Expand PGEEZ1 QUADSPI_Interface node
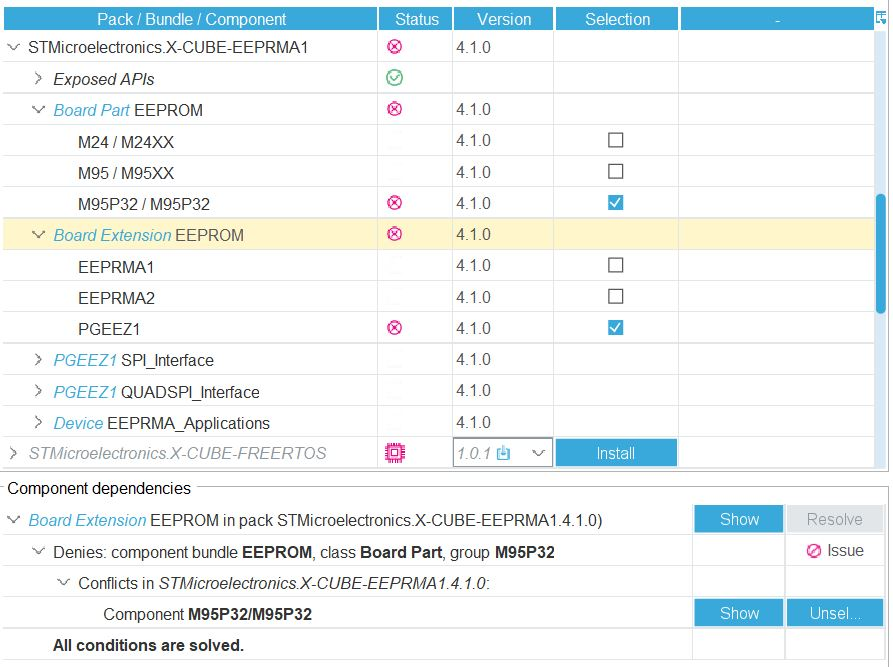Viewport: 893px width, 667px height. (38, 391)
